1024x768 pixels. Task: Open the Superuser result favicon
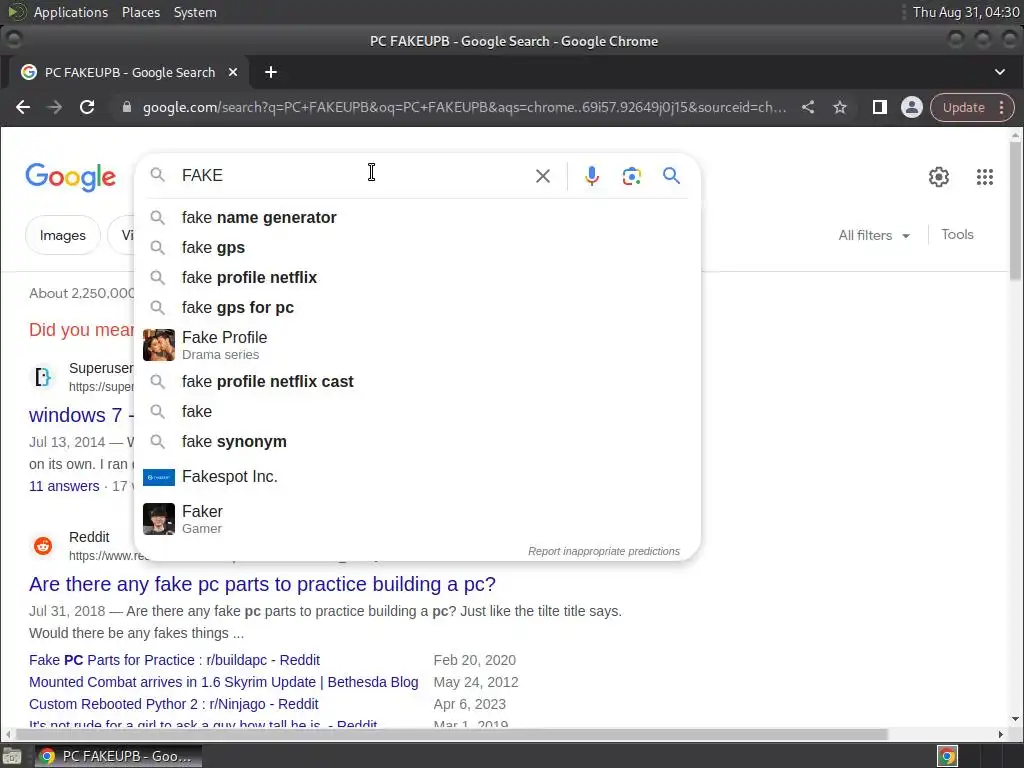(x=43, y=377)
